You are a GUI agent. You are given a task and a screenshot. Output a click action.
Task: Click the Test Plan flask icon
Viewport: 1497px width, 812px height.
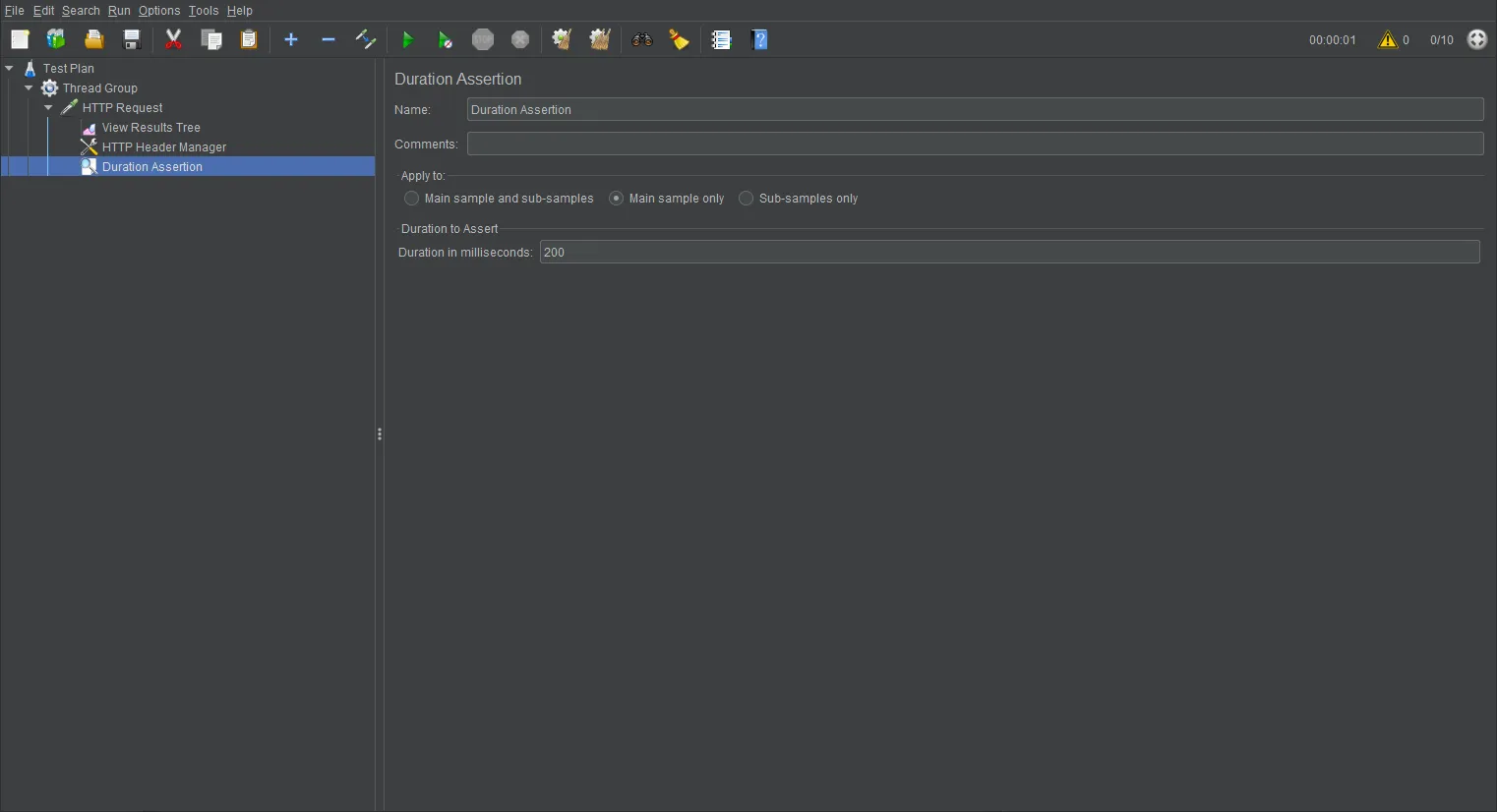[x=30, y=69]
